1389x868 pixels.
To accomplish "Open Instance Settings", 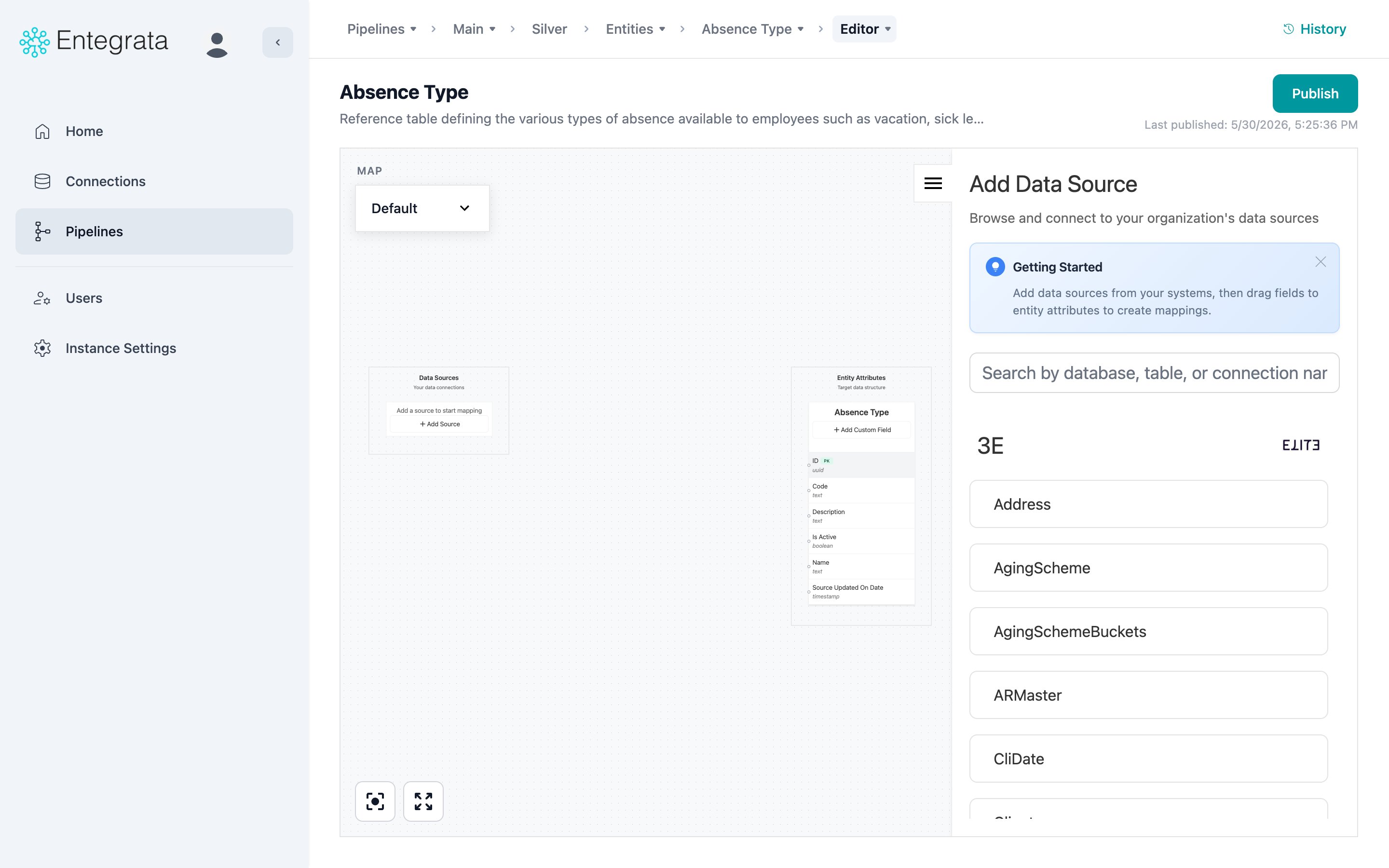I will pyautogui.click(x=154, y=348).
